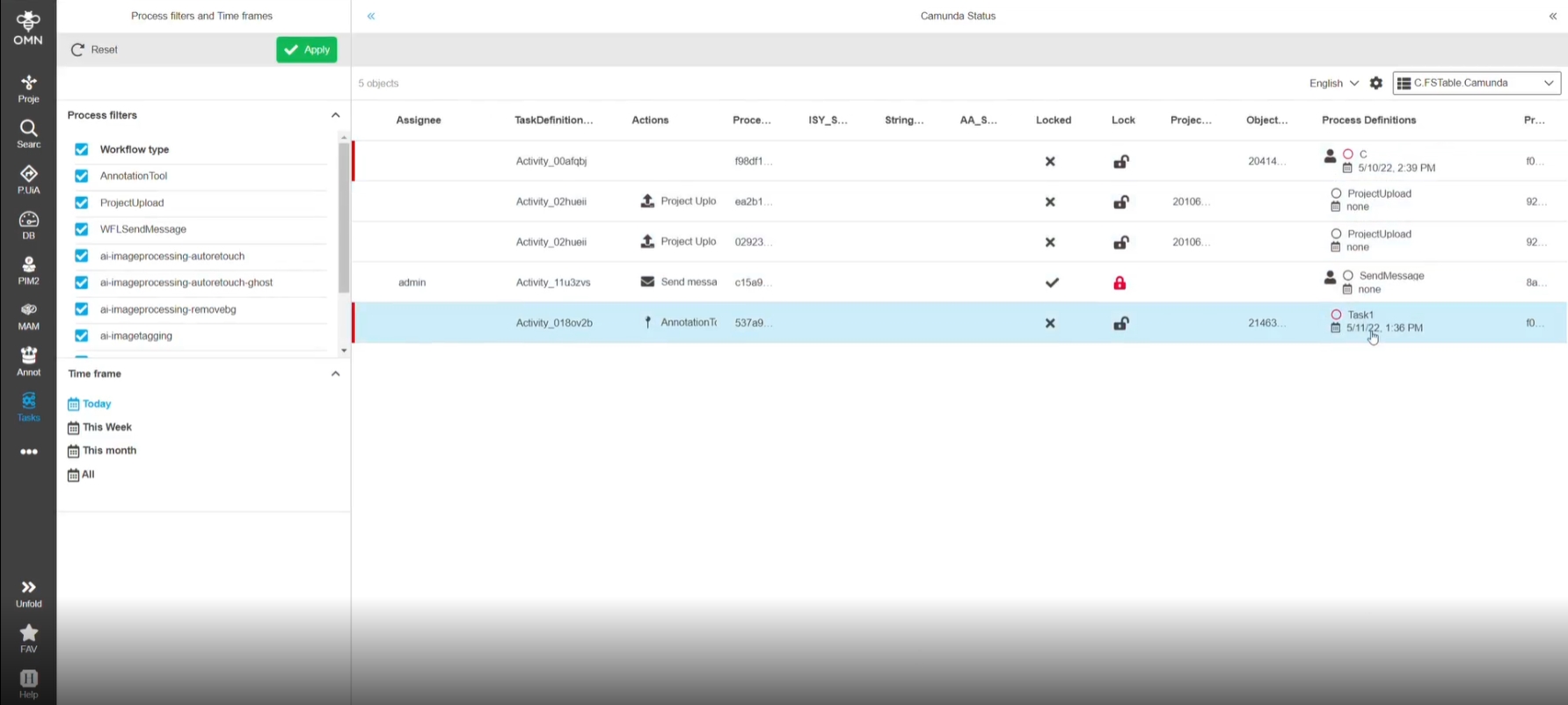Select the This Week time frame
The image size is (1568, 705).
click(x=106, y=427)
